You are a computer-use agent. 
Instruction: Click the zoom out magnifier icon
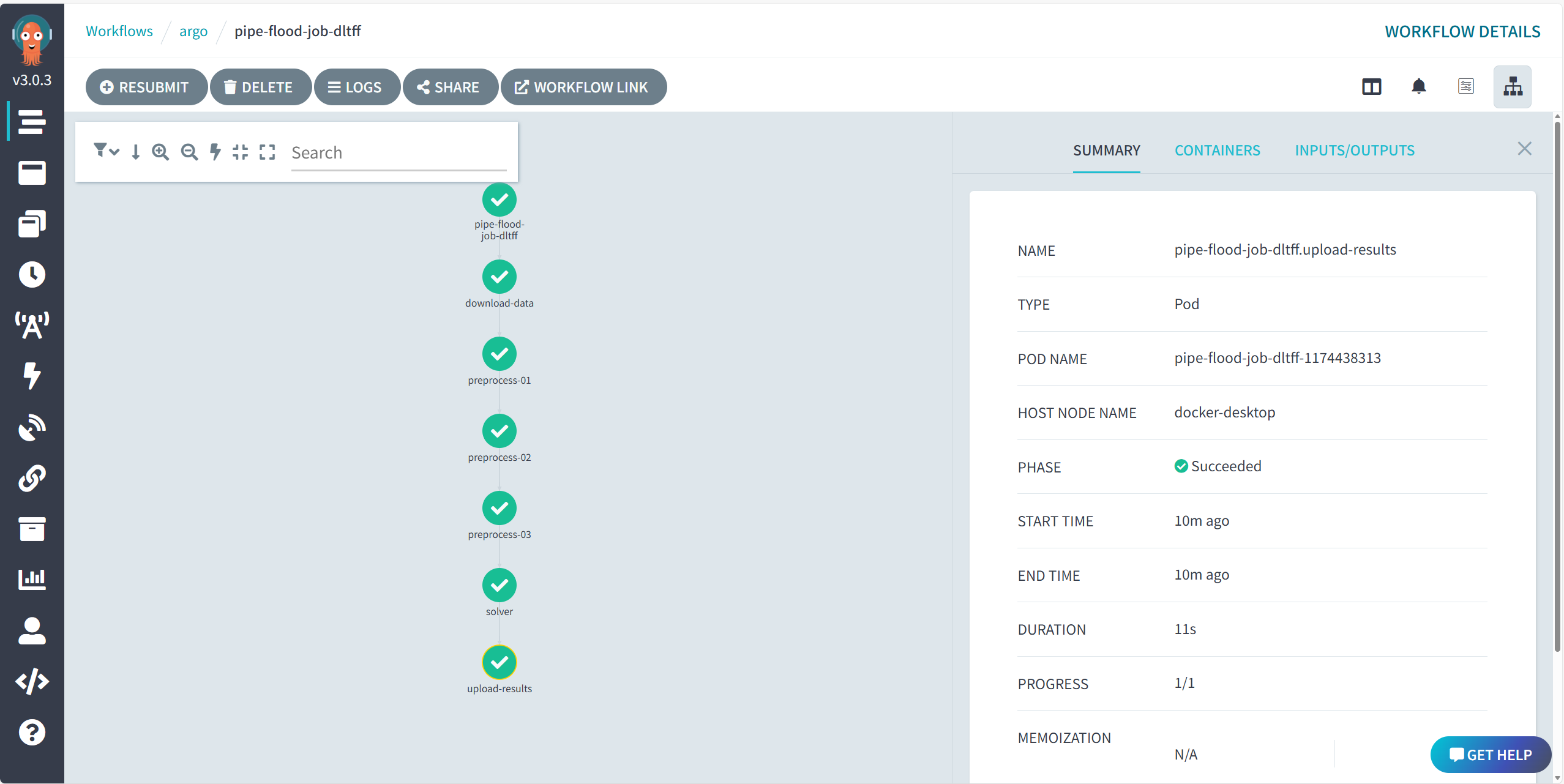tap(189, 152)
